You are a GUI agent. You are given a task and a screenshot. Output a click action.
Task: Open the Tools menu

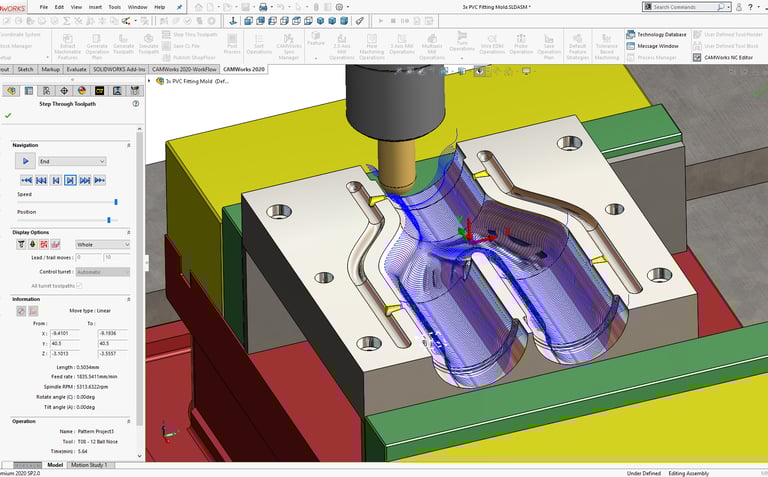[115, 7]
